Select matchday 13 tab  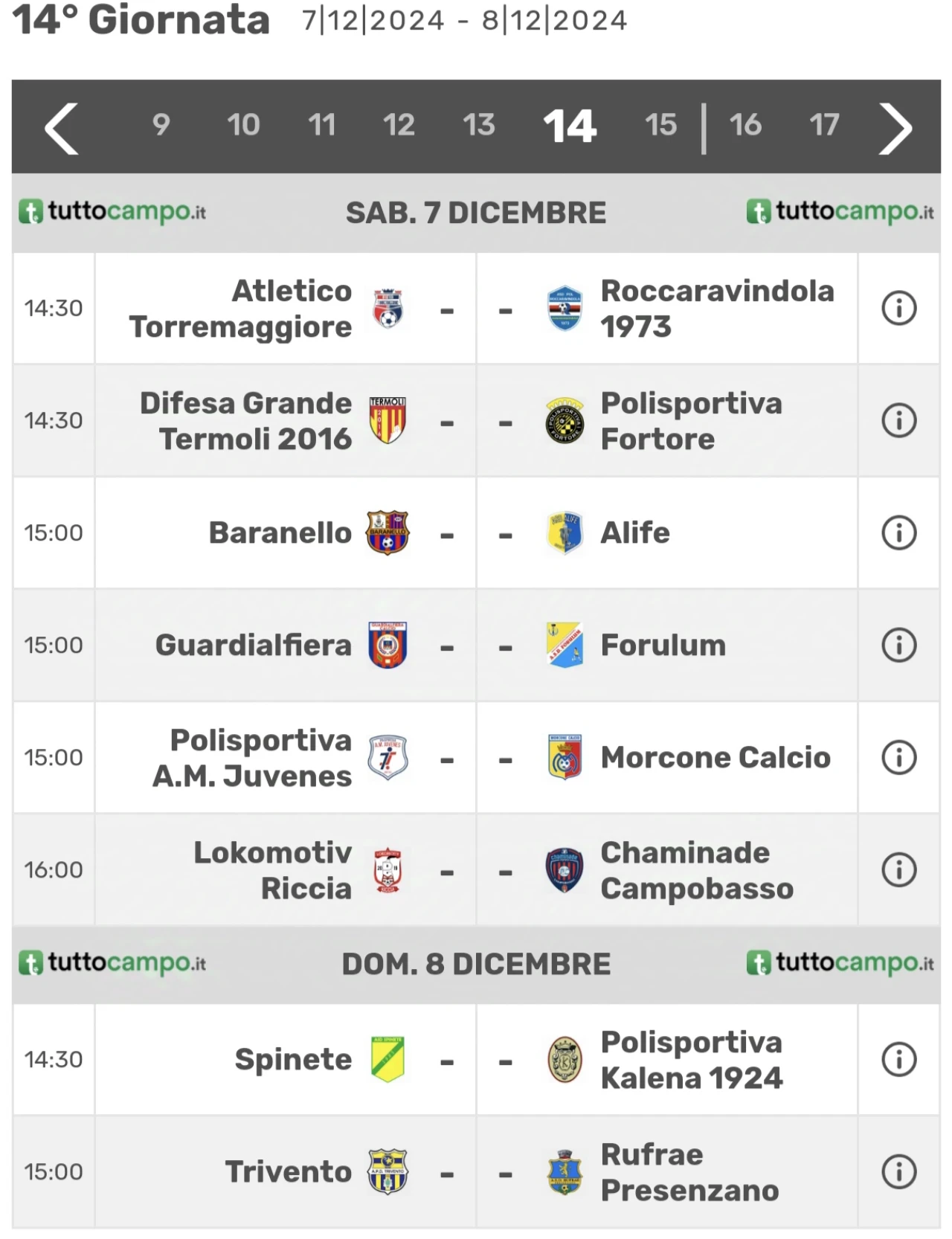(x=478, y=125)
